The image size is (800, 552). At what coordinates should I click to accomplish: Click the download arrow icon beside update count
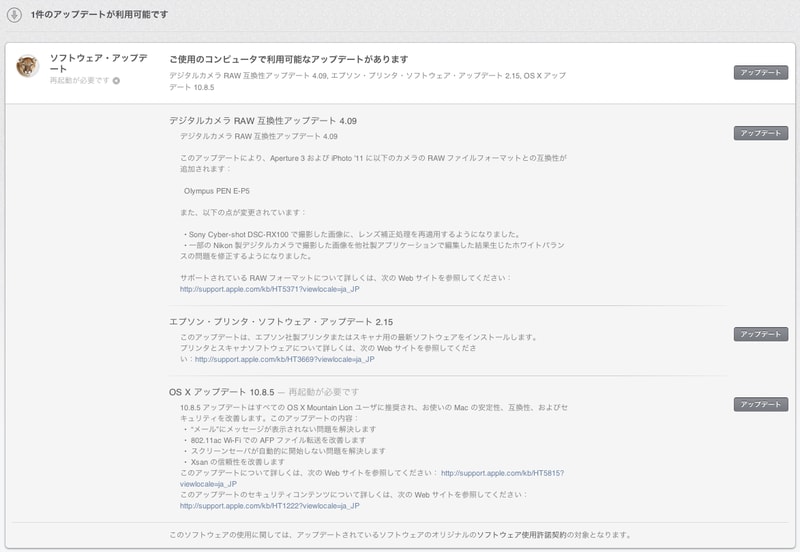(x=14, y=15)
